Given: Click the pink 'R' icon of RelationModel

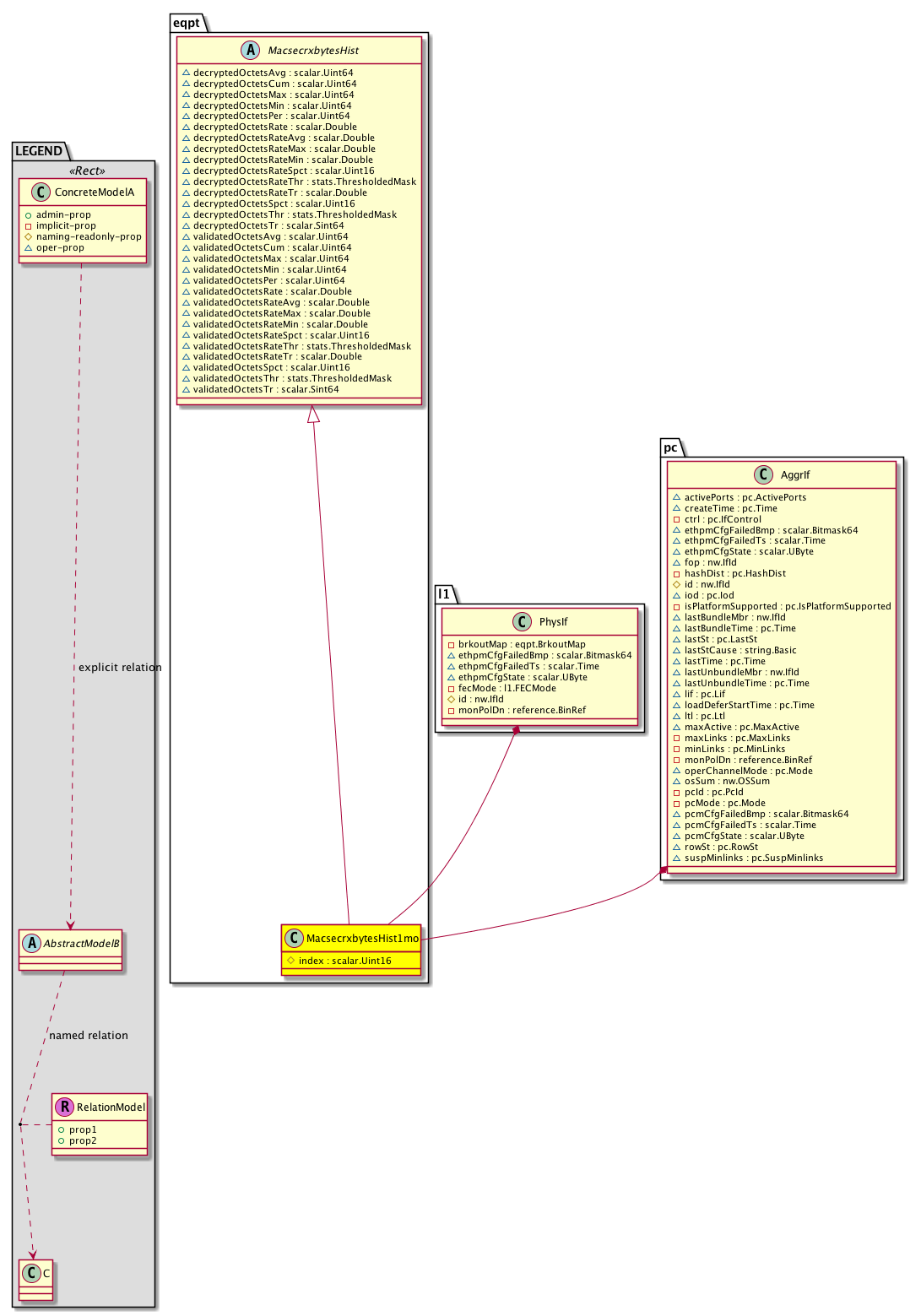Looking at the screenshot, I should [64, 1107].
